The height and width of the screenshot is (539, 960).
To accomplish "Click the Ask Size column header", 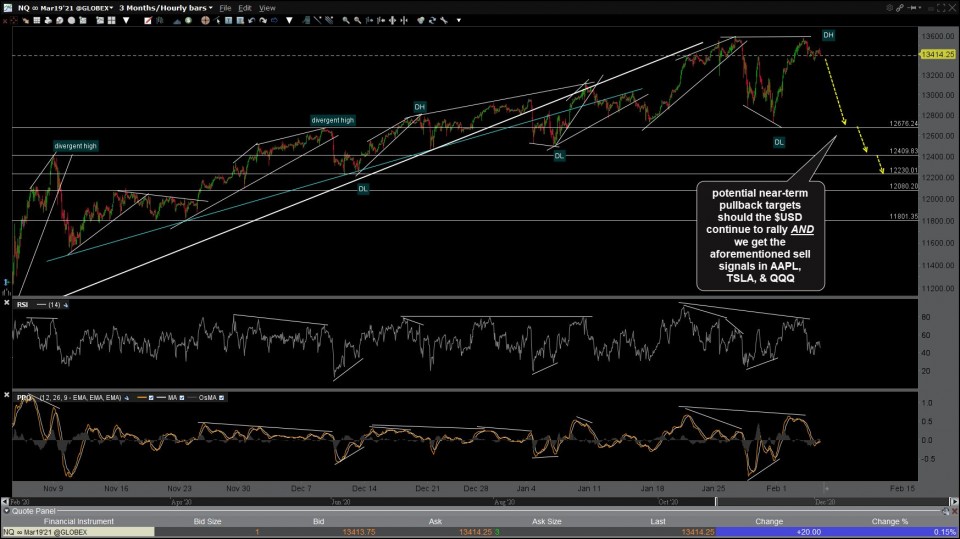I will click(x=547, y=521).
